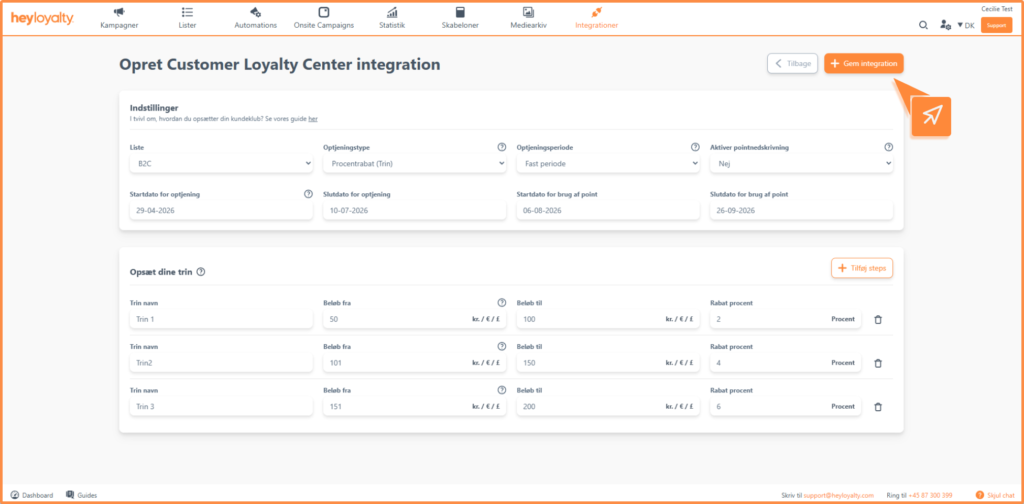Screen dimensions: 1024x504
Task: Click trash icon for the Trin 3 row
Action: point(878,407)
